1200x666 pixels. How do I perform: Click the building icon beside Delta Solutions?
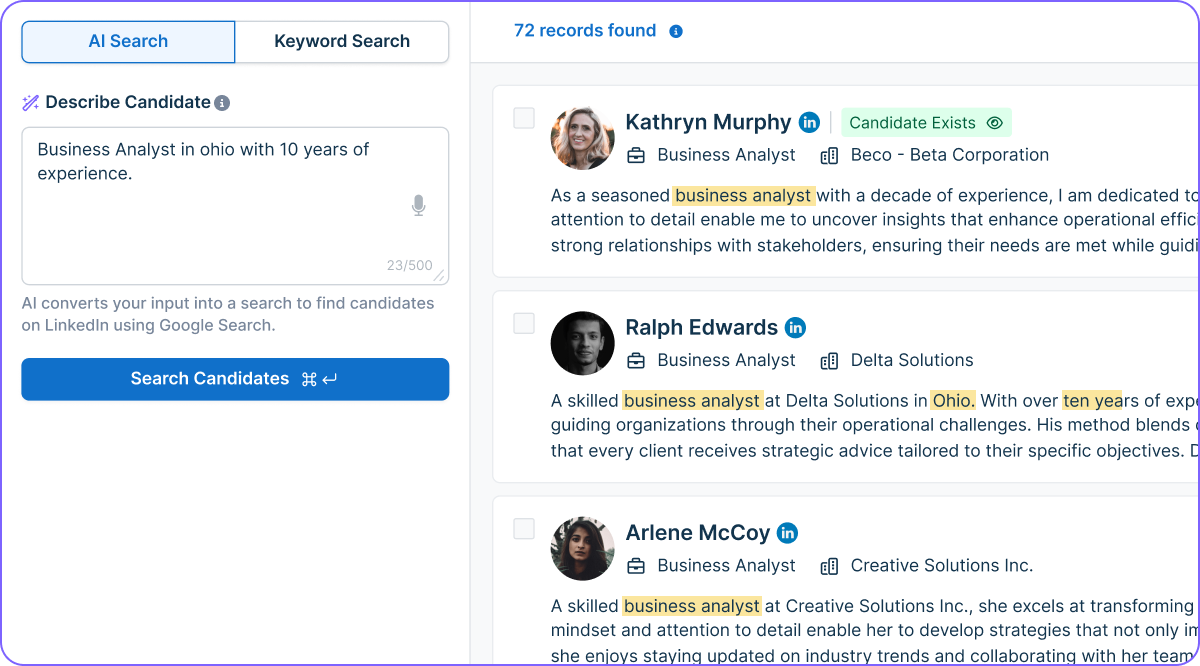tap(829, 360)
